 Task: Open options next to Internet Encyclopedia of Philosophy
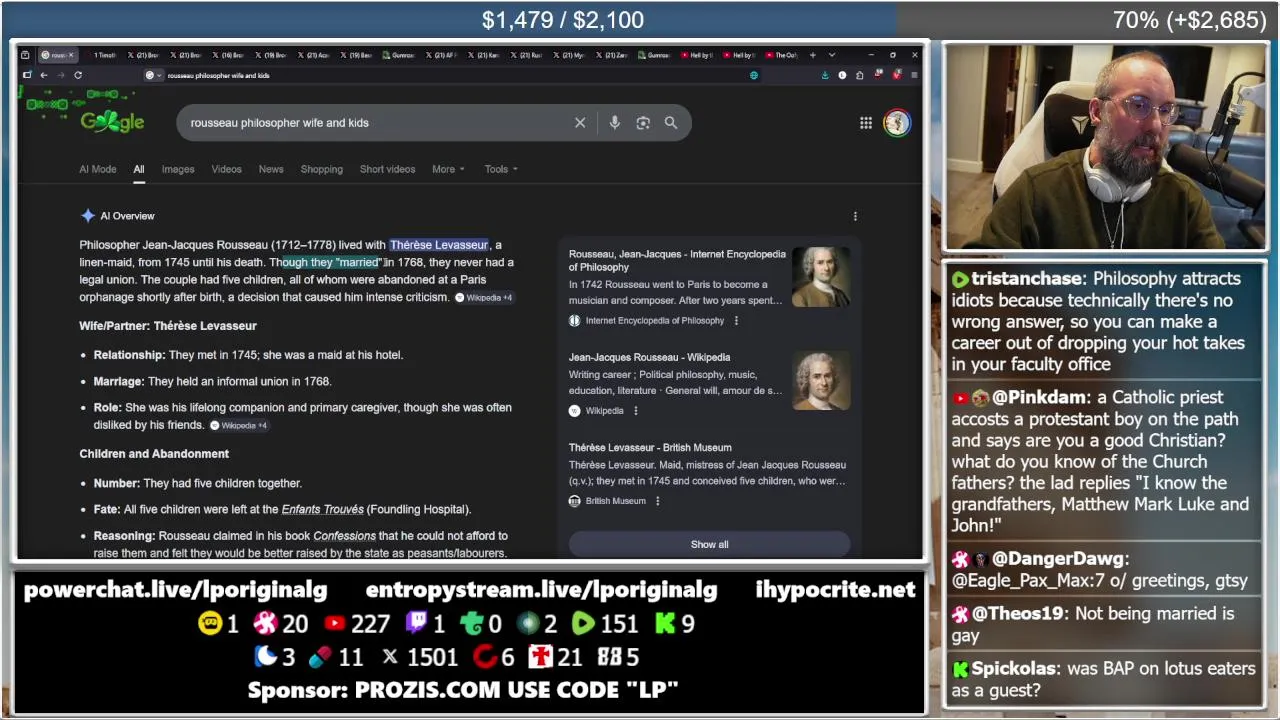click(x=736, y=321)
